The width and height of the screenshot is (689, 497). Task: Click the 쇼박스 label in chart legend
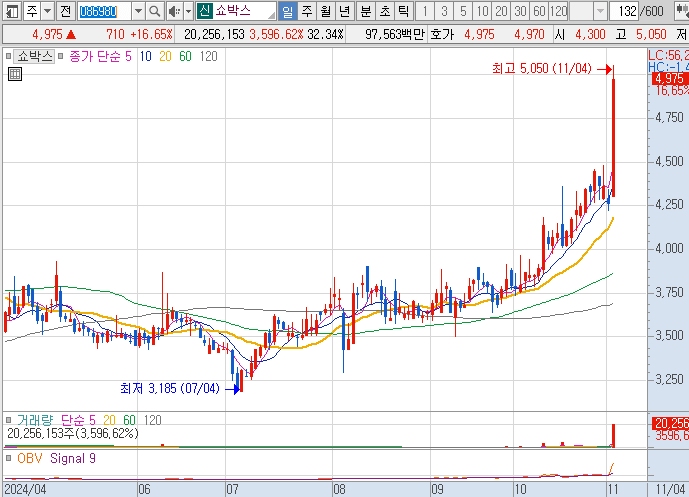point(35,56)
